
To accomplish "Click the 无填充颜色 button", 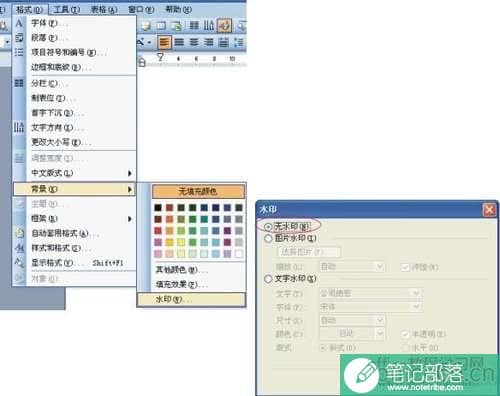I will pos(198,191).
